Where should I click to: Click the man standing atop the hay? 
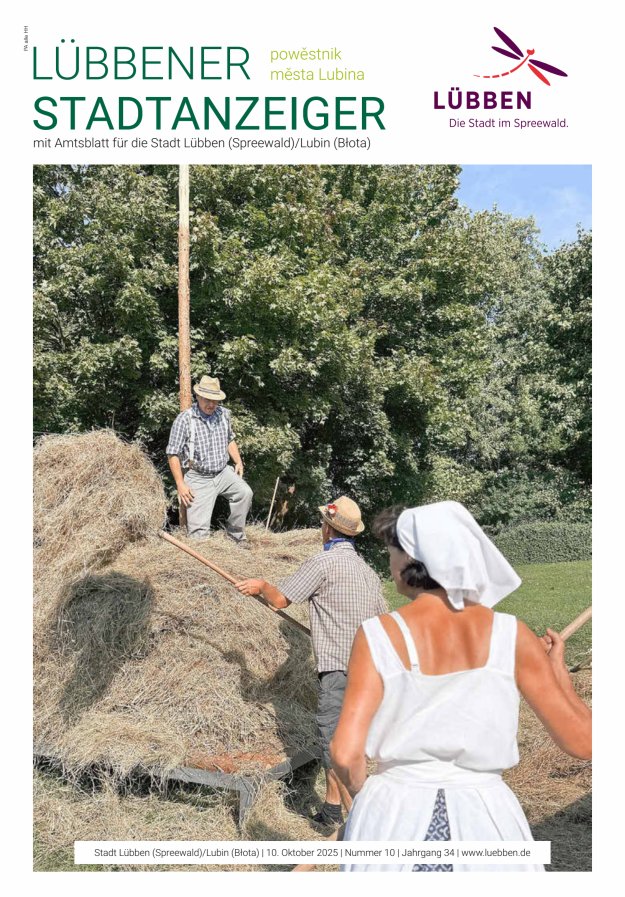209,458
